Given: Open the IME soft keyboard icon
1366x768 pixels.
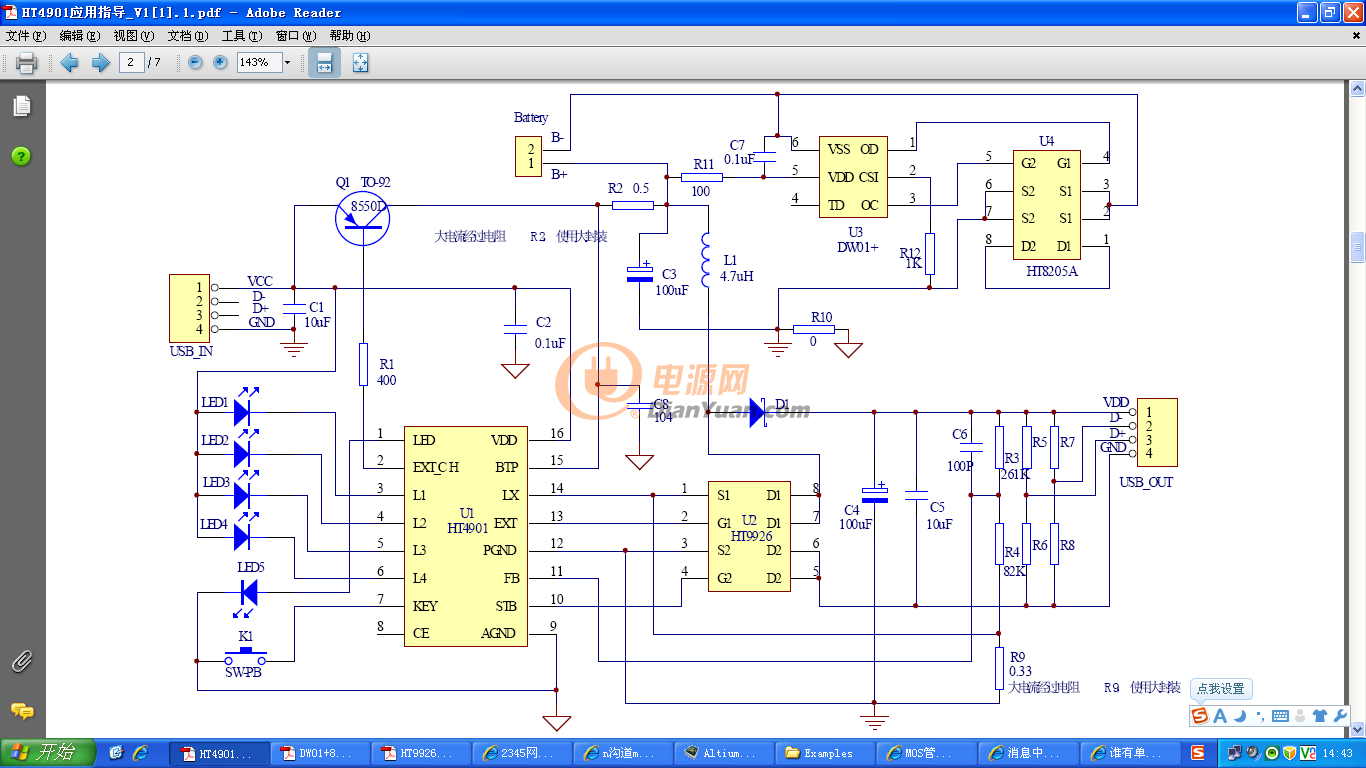Looking at the screenshot, I should point(1280,716).
